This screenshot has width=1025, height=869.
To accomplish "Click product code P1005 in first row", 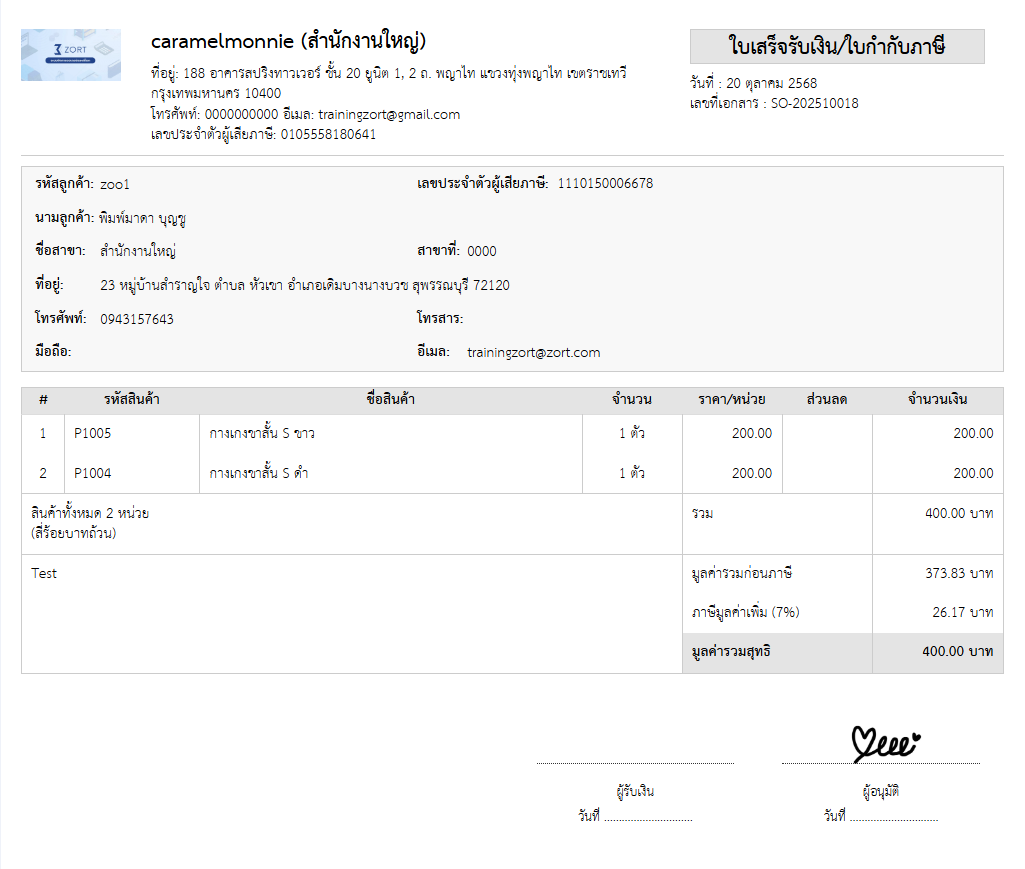I will point(93,433).
